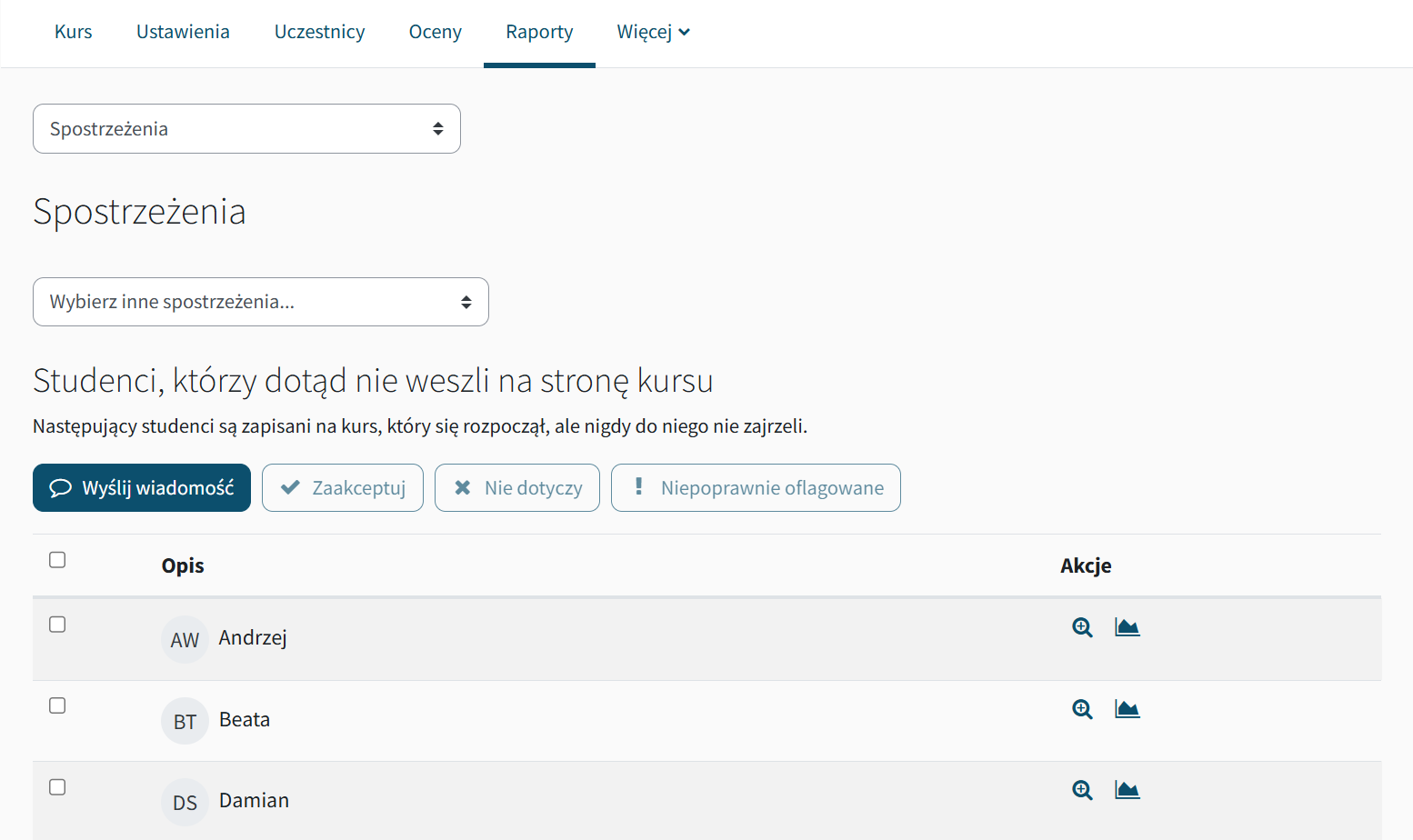Switch to the Ustawienia tab

(183, 33)
